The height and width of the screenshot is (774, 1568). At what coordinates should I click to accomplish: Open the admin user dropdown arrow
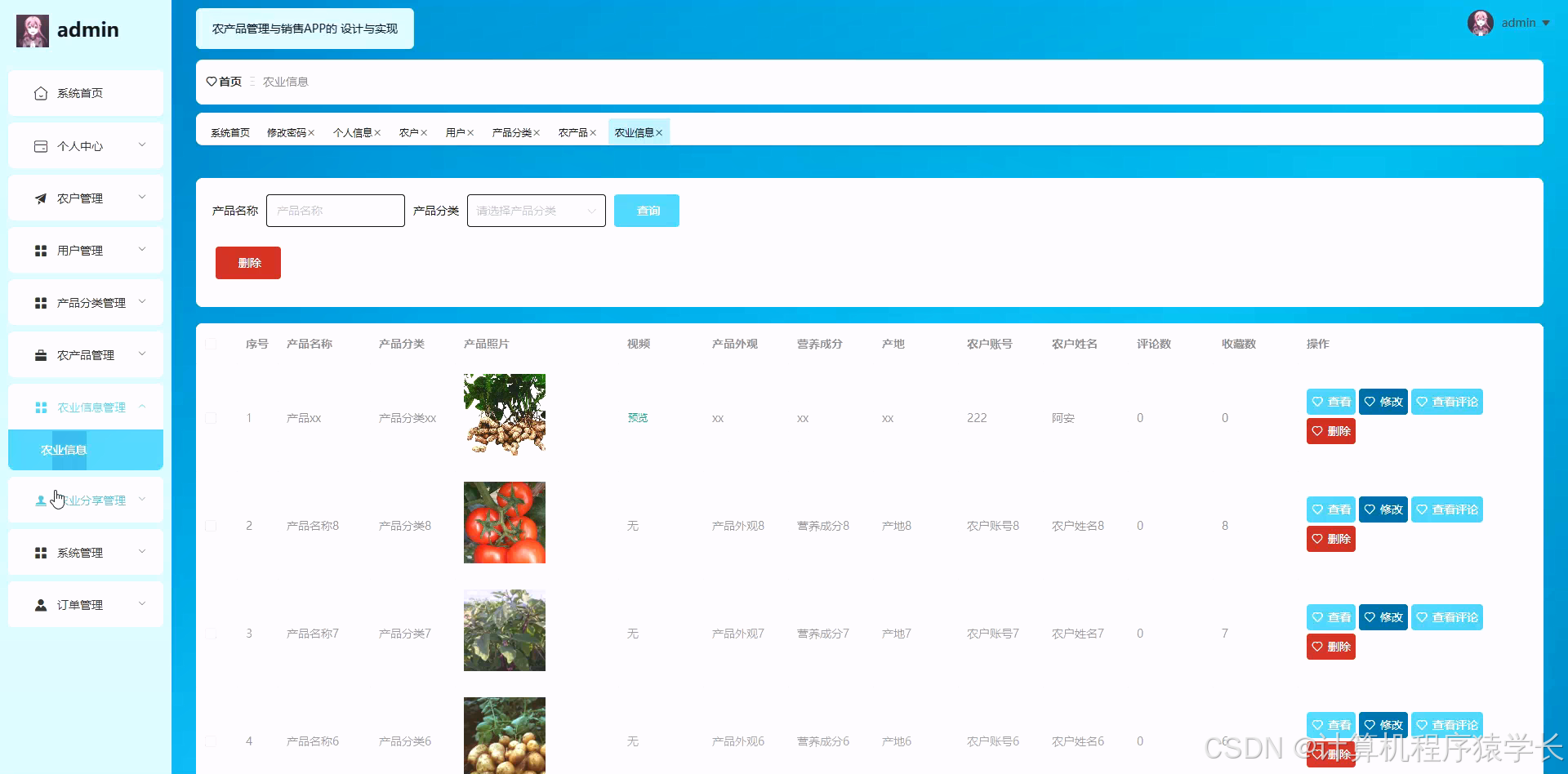[1546, 23]
